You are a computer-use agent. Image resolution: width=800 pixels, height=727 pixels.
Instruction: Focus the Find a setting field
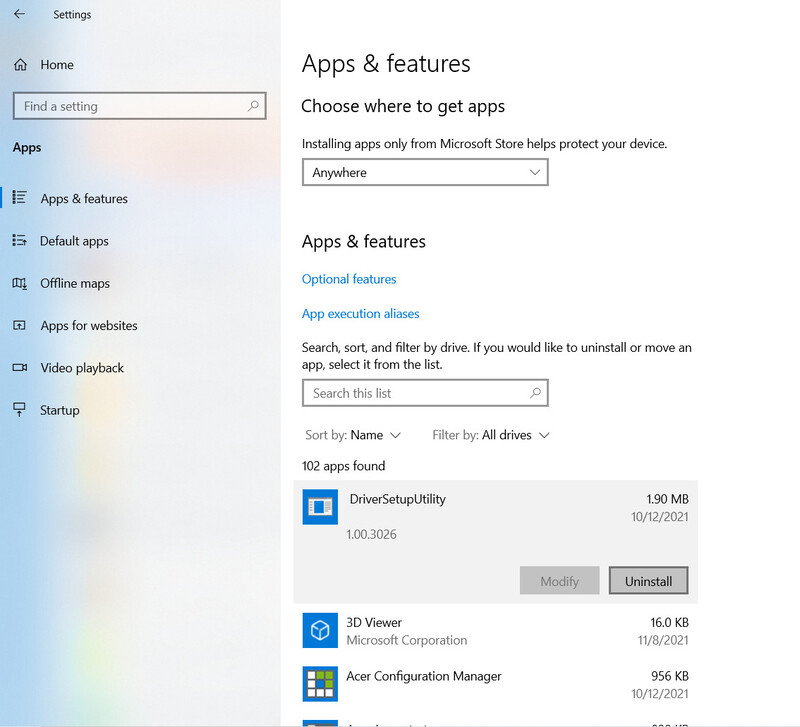[140, 106]
